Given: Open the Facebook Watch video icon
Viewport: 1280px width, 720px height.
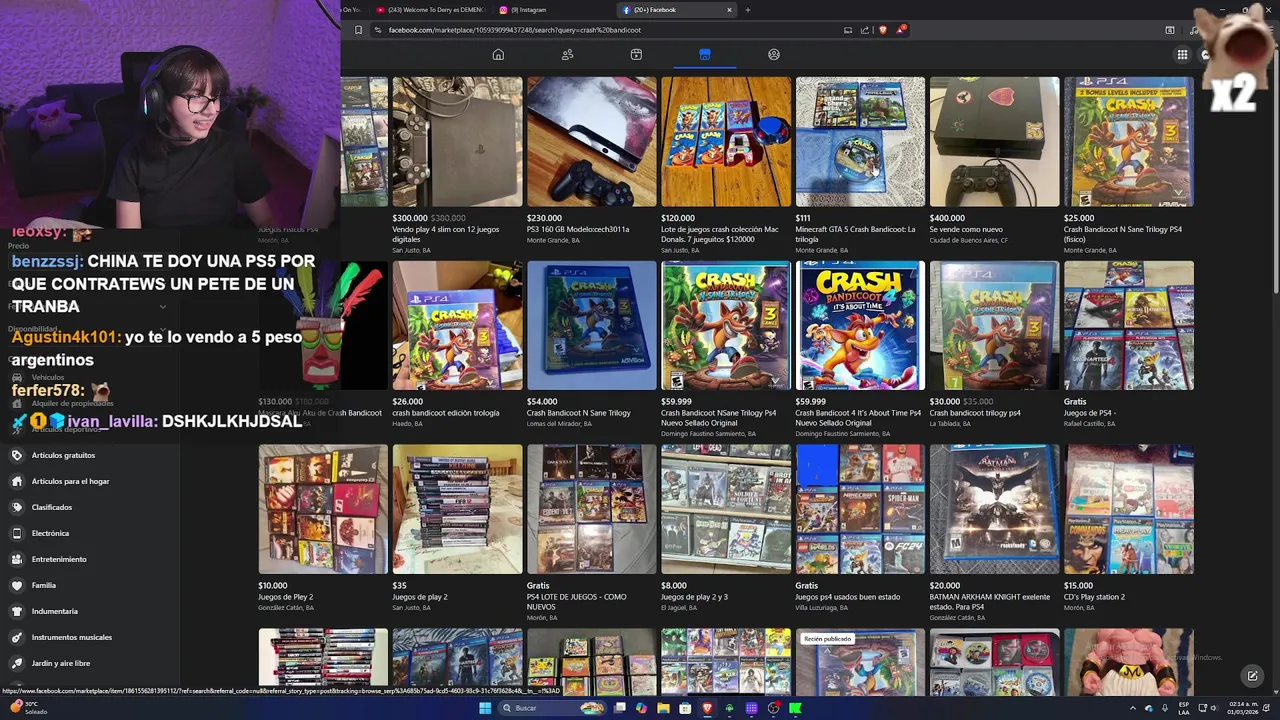Looking at the screenshot, I should (636, 54).
